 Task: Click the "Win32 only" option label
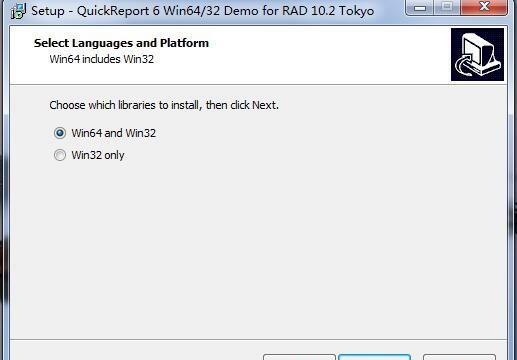tap(98, 155)
